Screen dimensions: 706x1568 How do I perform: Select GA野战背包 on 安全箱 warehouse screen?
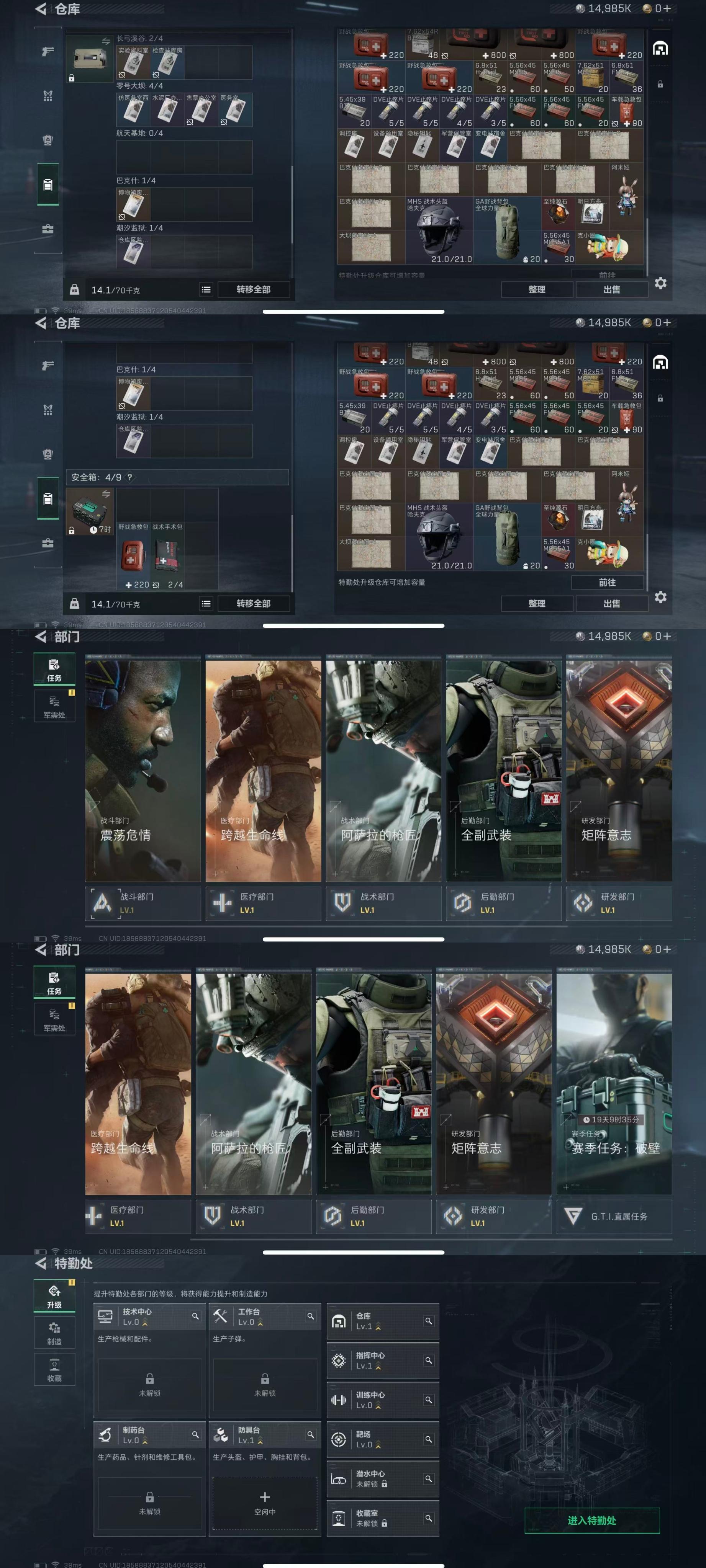point(508,537)
